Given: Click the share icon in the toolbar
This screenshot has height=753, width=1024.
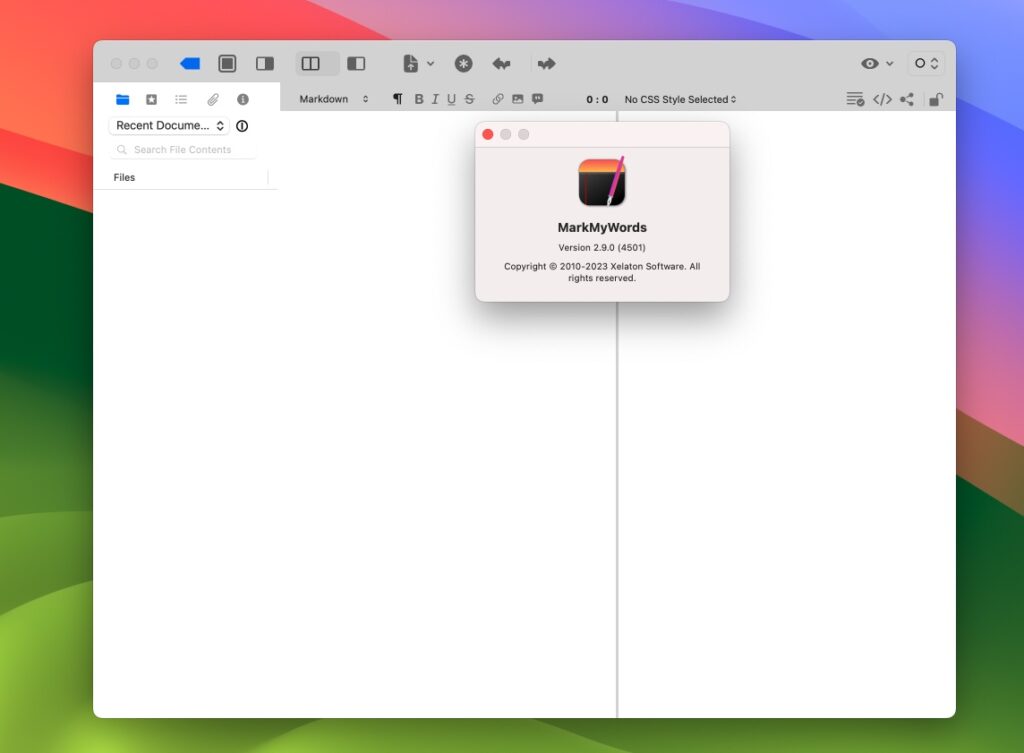Looking at the screenshot, I should click(x=908, y=99).
